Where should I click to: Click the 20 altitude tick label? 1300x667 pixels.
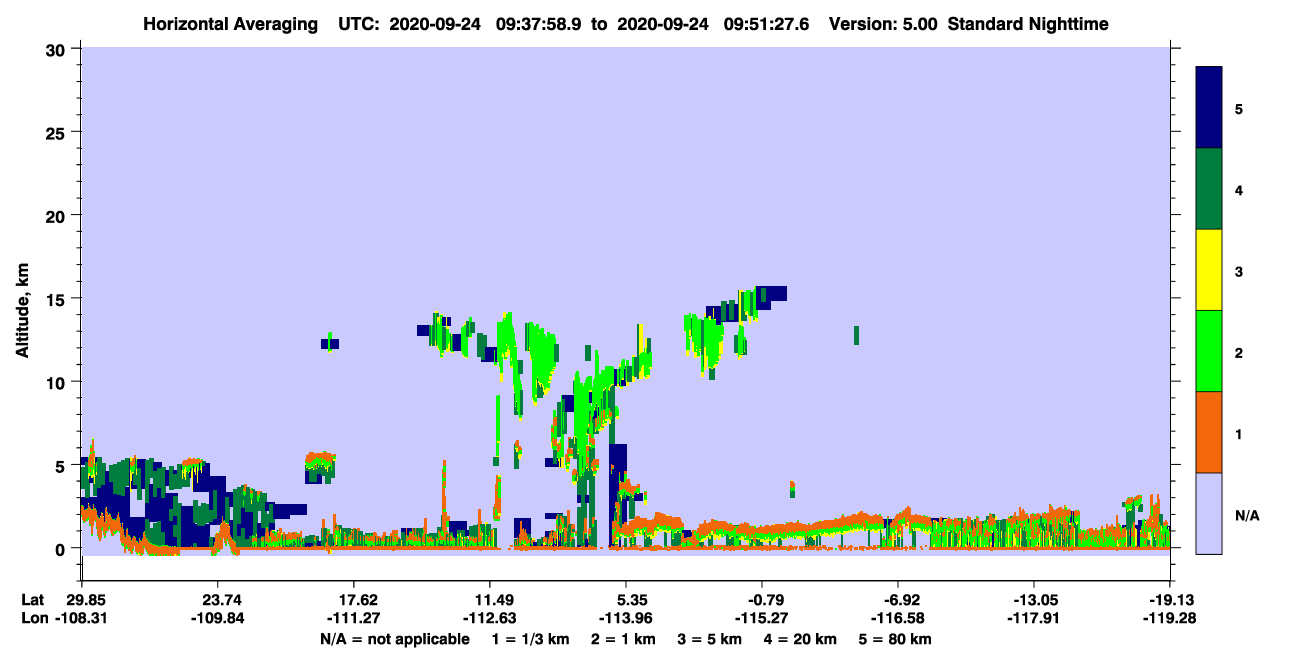(58, 215)
